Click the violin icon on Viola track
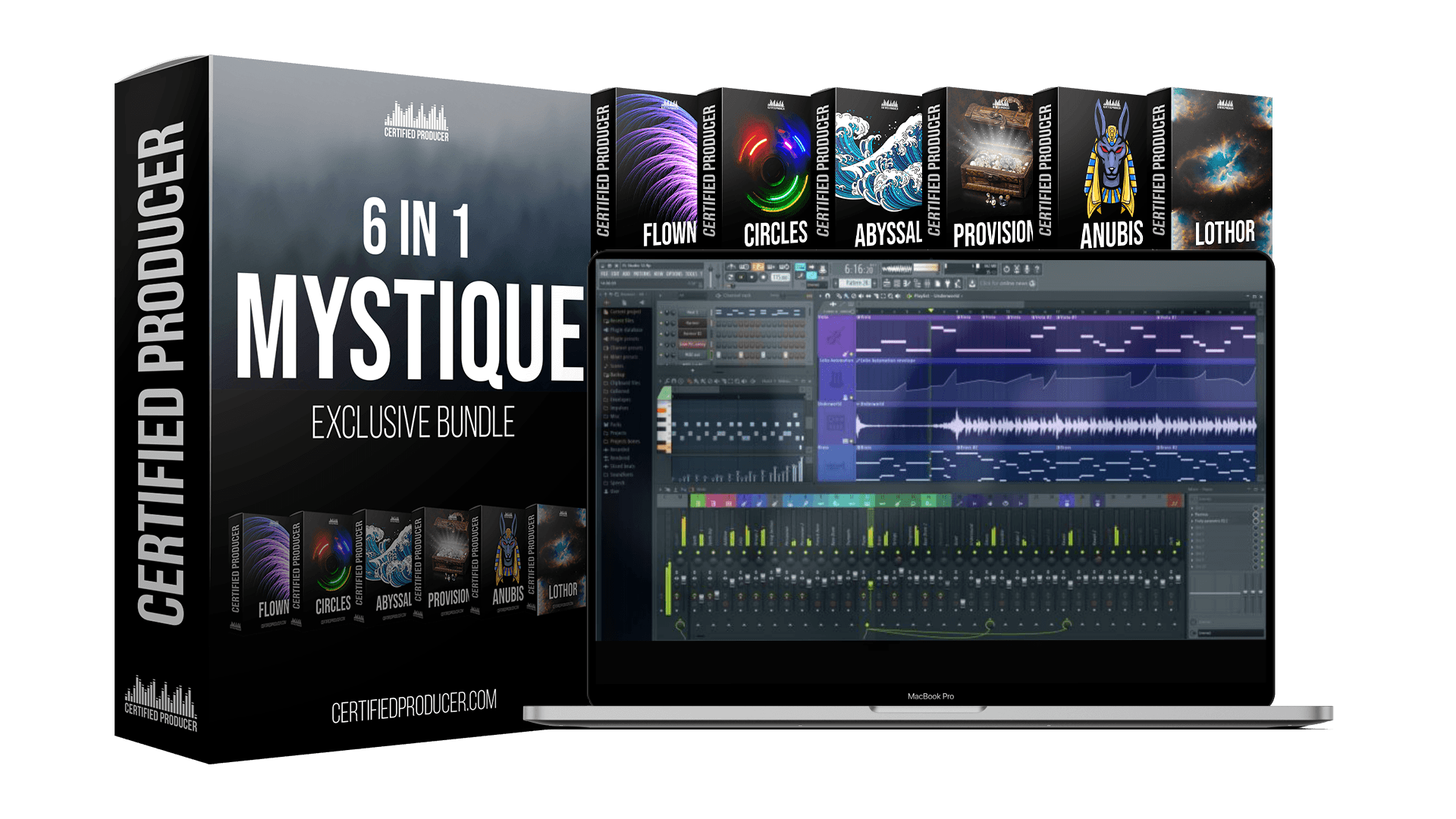The height and width of the screenshot is (819, 1456). point(836,336)
